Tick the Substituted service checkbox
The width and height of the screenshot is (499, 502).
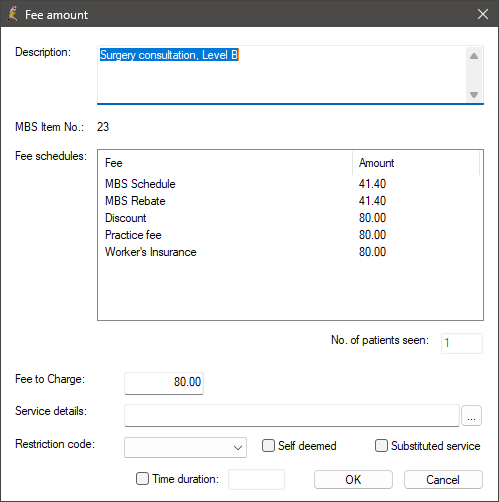coord(381,446)
